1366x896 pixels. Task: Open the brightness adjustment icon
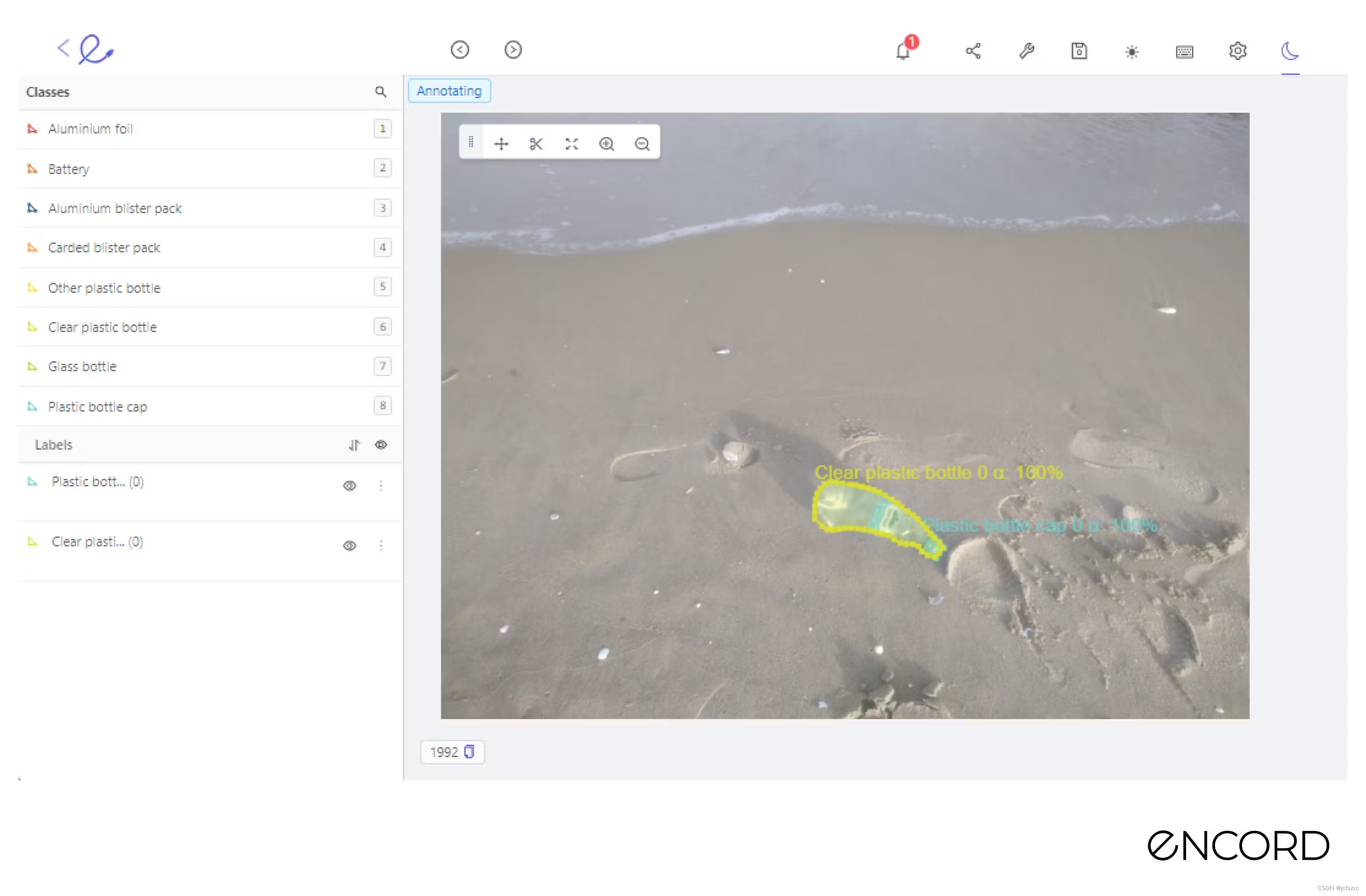(x=1132, y=52)
